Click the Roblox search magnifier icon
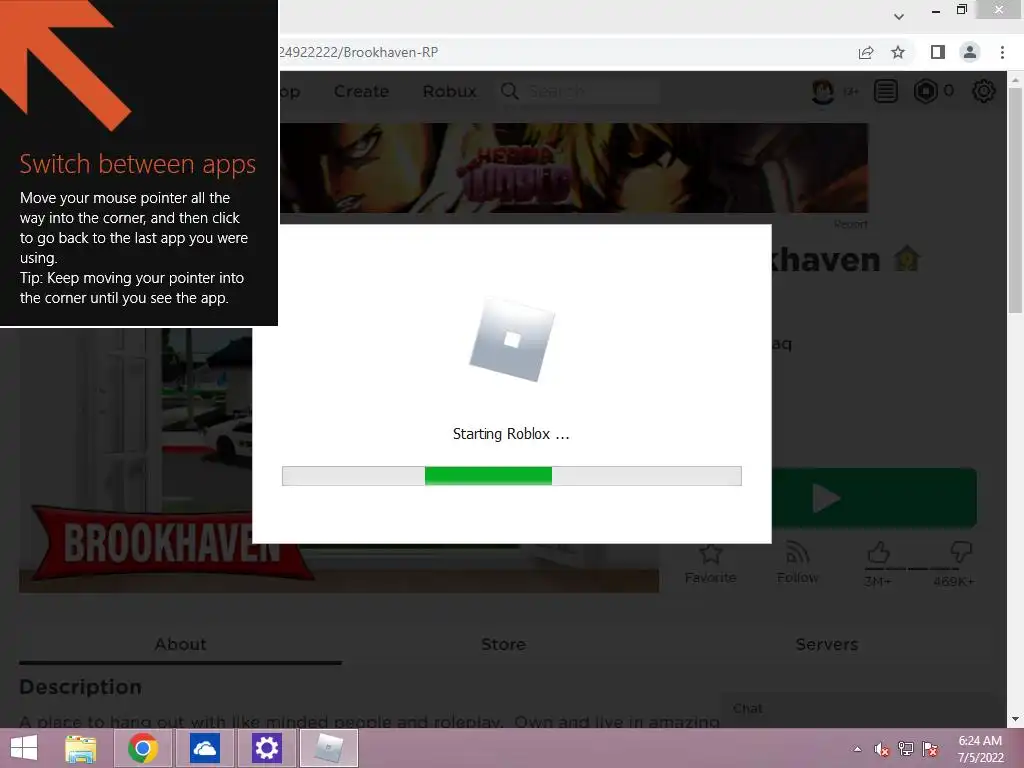 pos(510,91)
